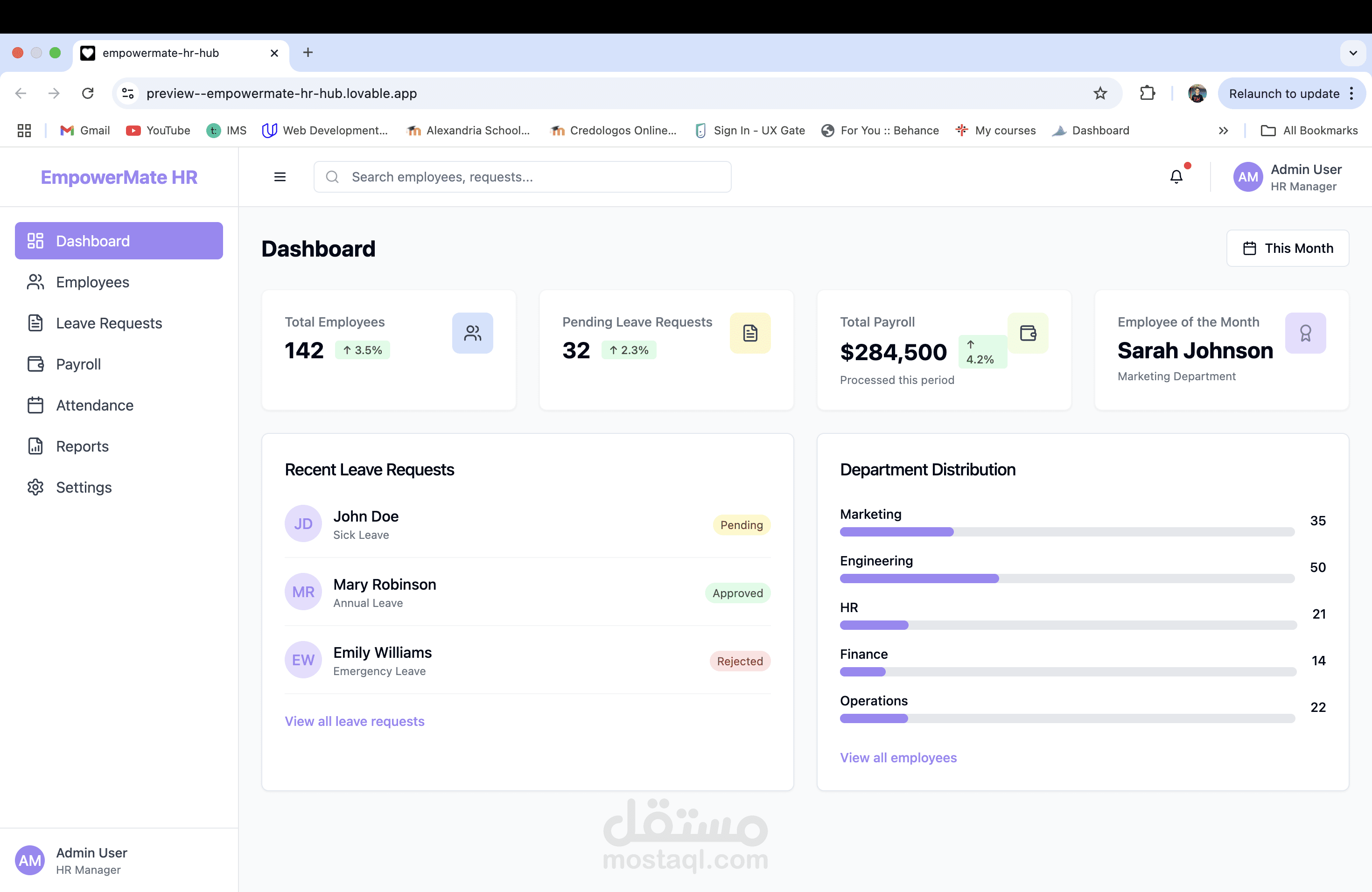Open This Month date range selector
The height and width of the screenshot is (892, 1372).
coord(1288,248)
